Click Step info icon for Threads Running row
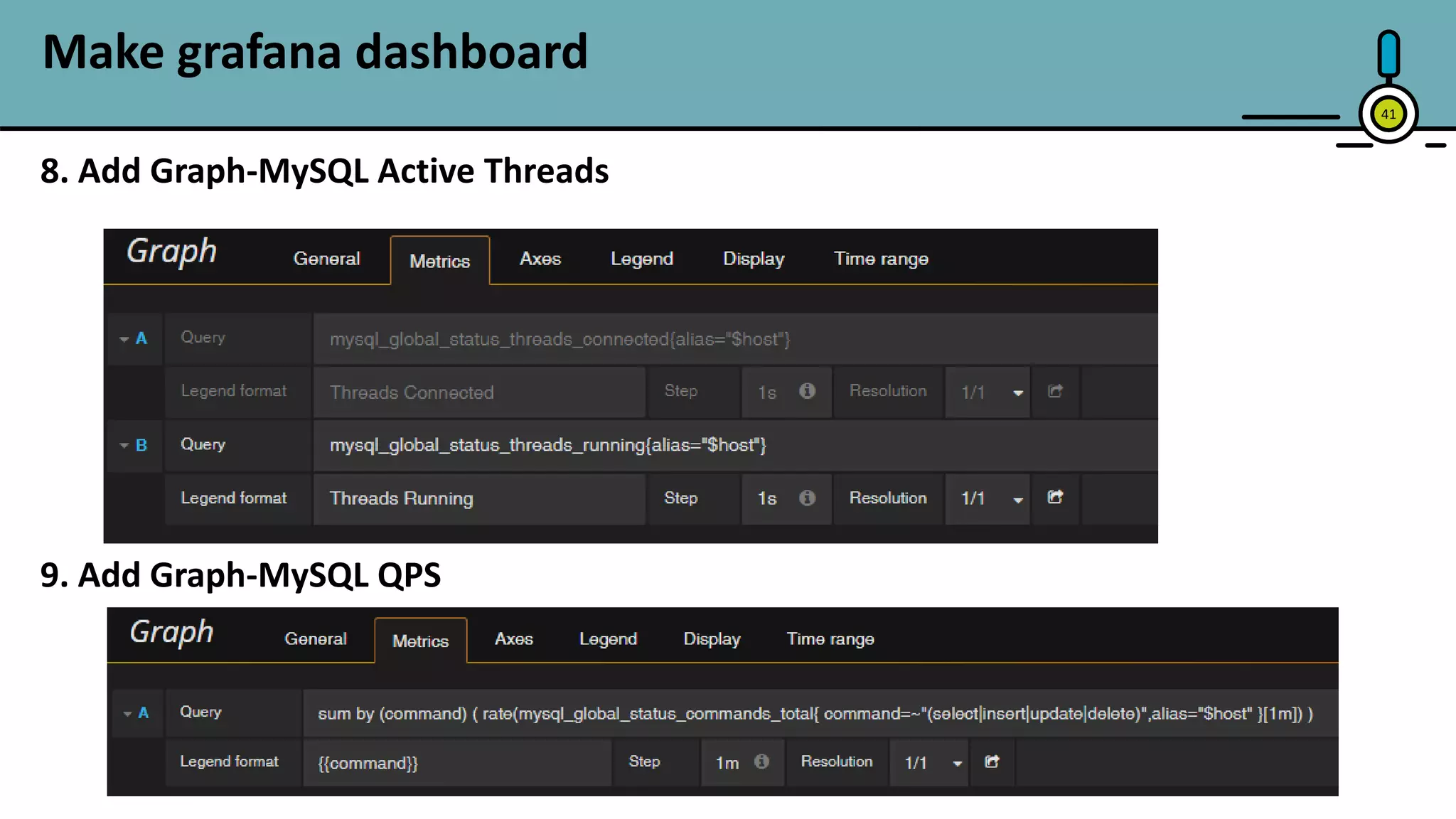 pyautogui.click(x=807, y=498)
